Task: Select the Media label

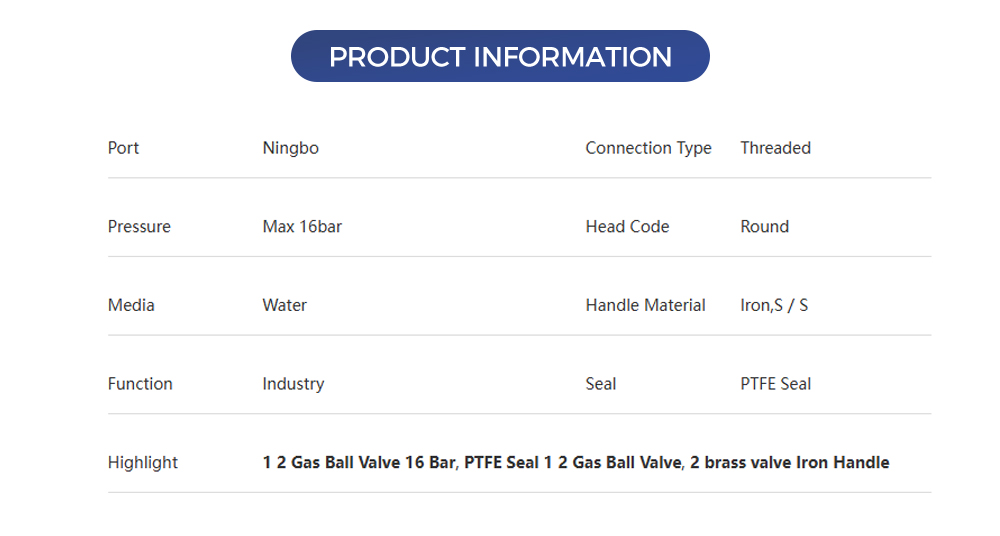Action: pyautogui.click(x=131, y=305)
